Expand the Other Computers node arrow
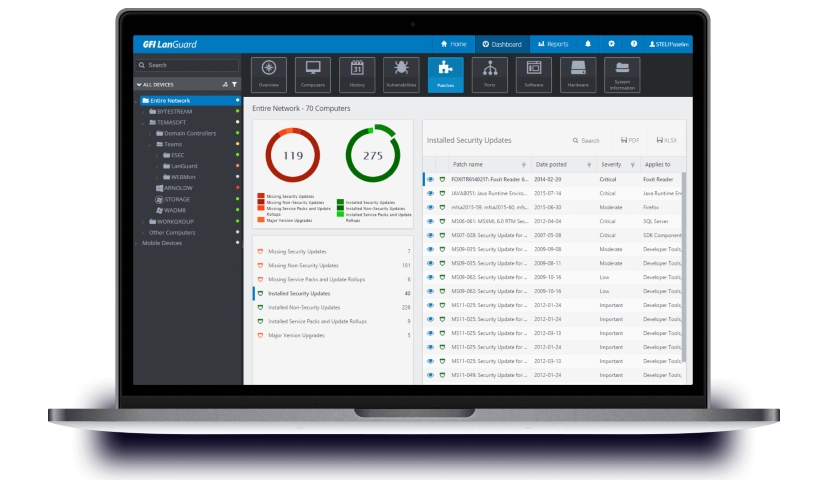The height and width of the screenshot is (480, 840). pyautogui.click(x=143, y=232)
